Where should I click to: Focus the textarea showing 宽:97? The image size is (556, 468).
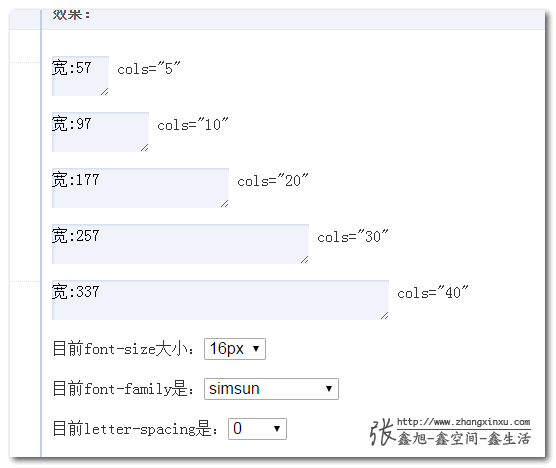tap(100, 132)
